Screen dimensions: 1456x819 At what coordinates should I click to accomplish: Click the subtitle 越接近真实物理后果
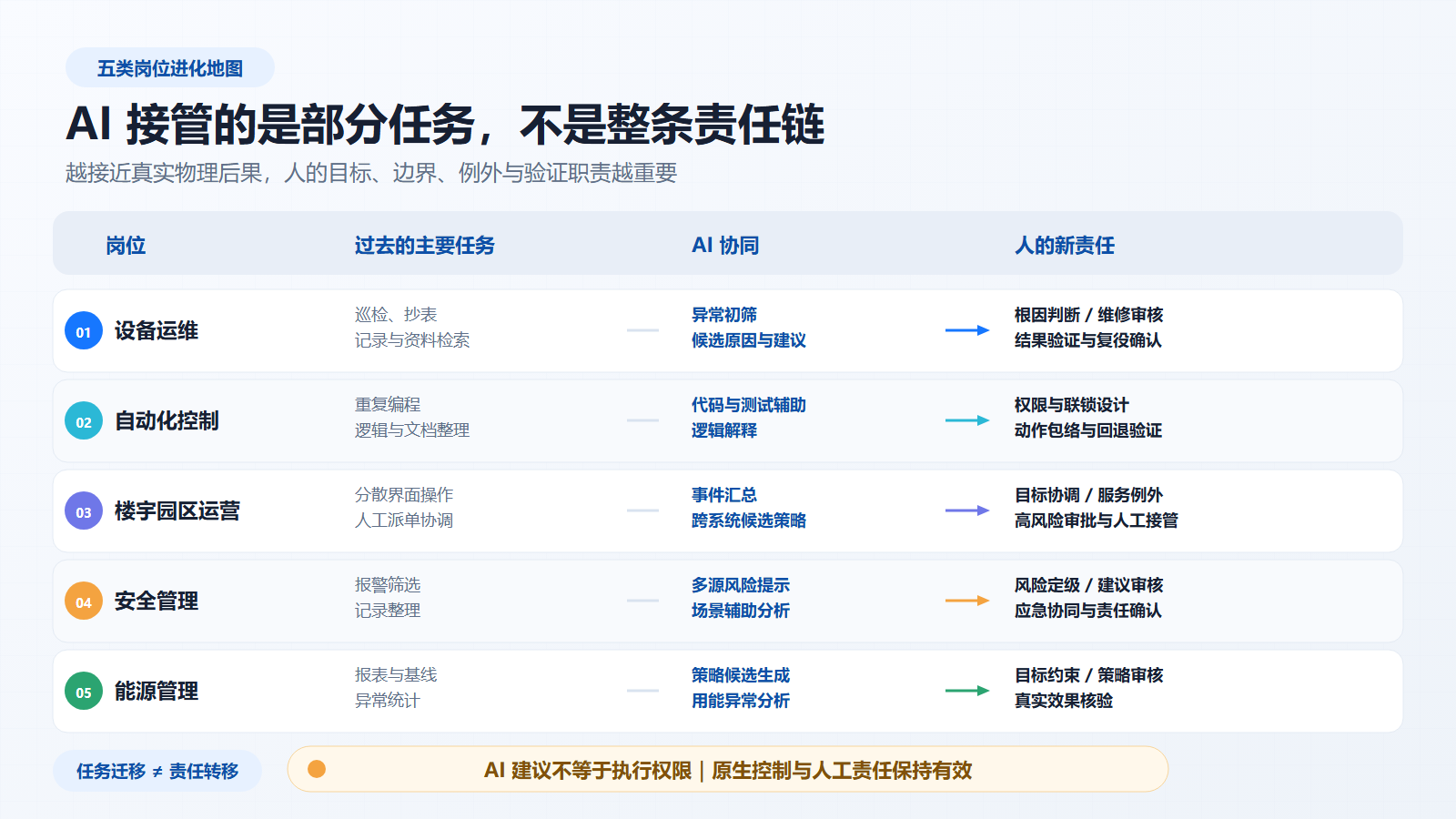point(371,173)
